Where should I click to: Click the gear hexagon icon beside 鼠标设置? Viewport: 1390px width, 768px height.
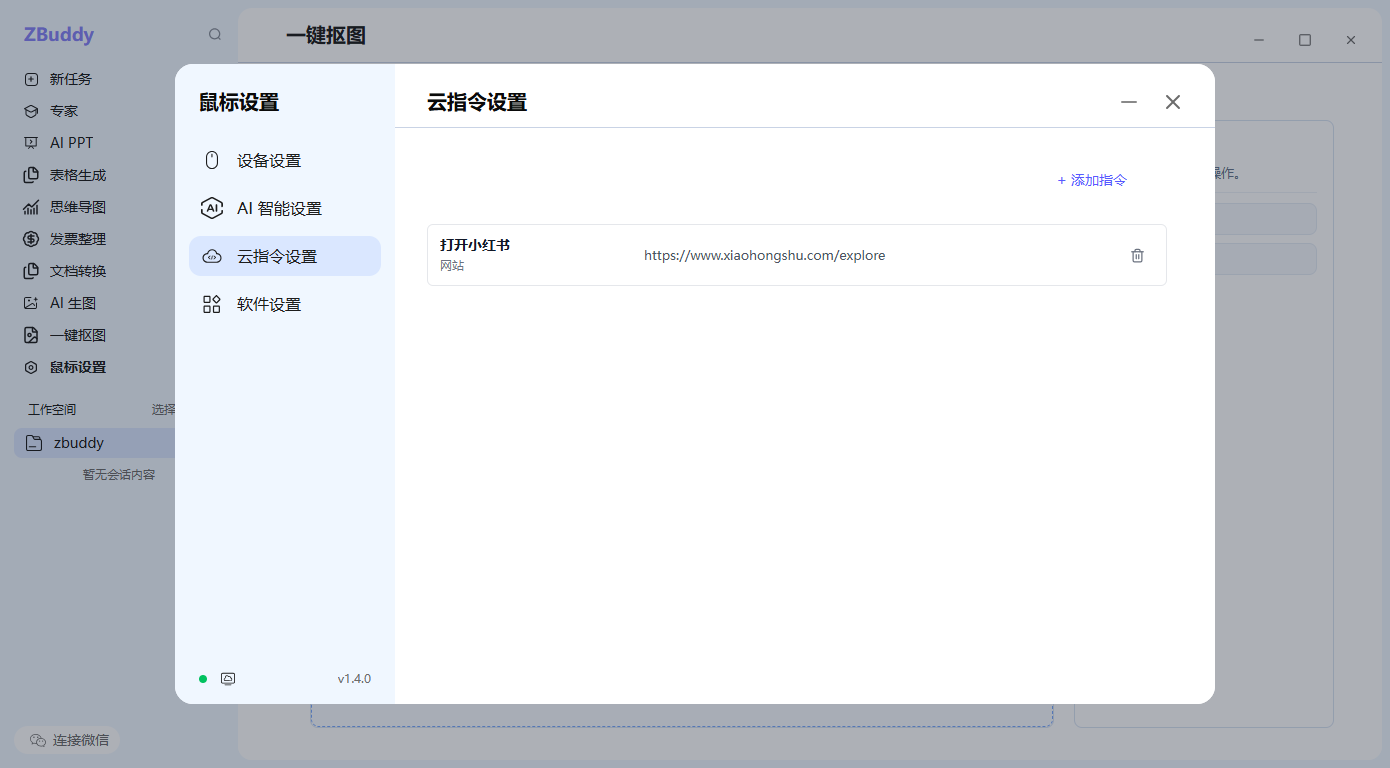click(x=31, y=367)
